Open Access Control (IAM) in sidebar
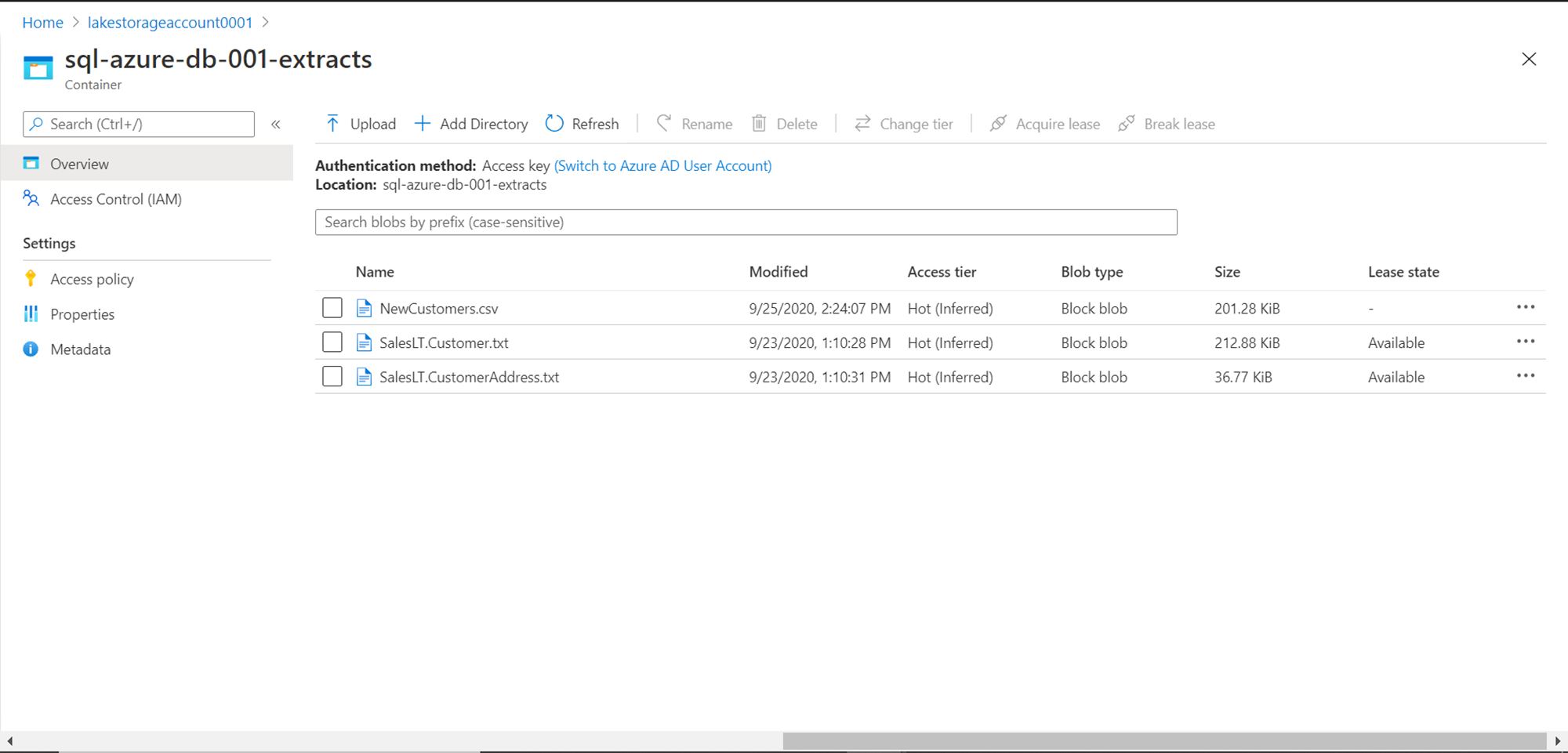The width and height of the screenshot is (1568, 753). click(115, 199)
